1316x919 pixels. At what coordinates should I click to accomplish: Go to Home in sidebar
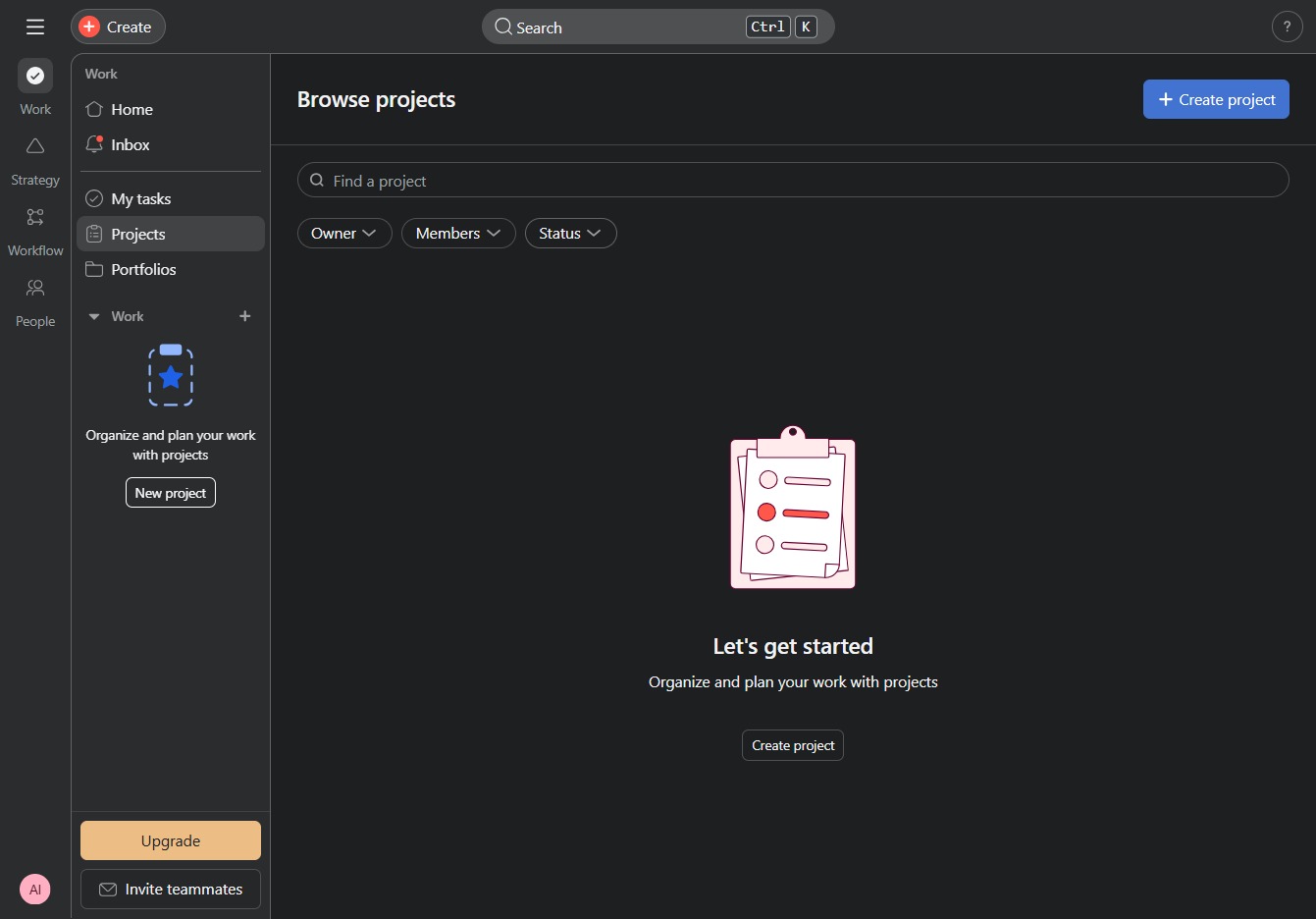coord(171,109)
